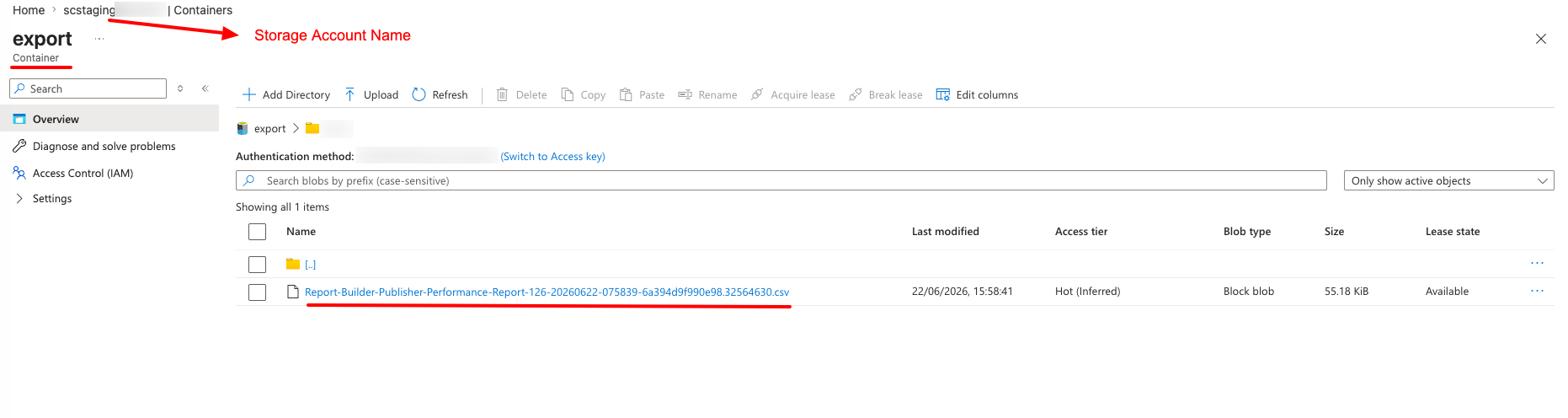The height and width of the screenshot is (418, 1568).
Task: Click the Acquire lease icon
Action: [x=757, y=94]
